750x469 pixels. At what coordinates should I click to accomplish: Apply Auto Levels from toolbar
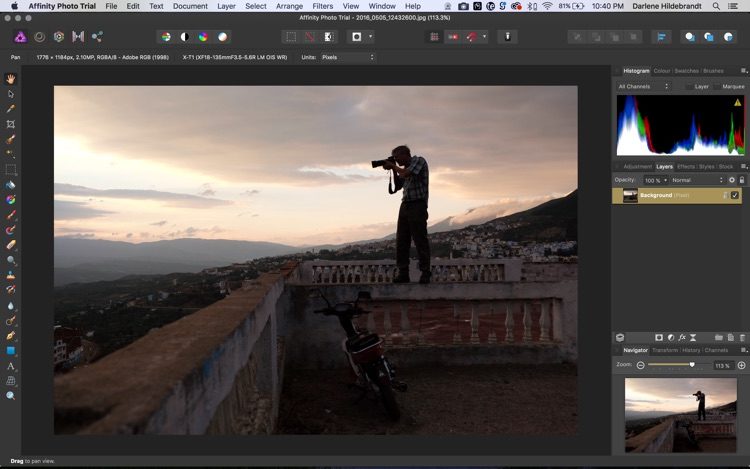coord(166,37)
